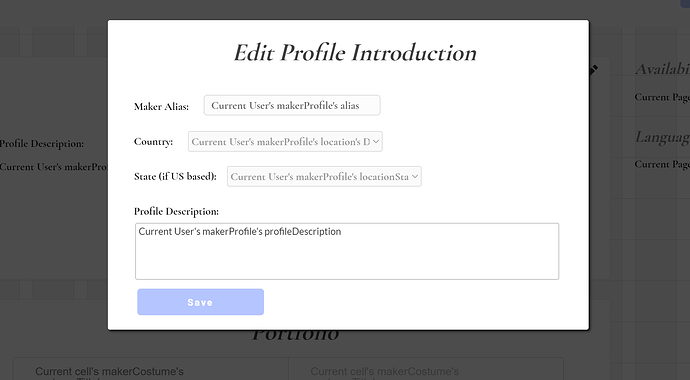Screen dimensions: 690x380
Task: Click the Availability heading in the background
Action: click(662, 69)
